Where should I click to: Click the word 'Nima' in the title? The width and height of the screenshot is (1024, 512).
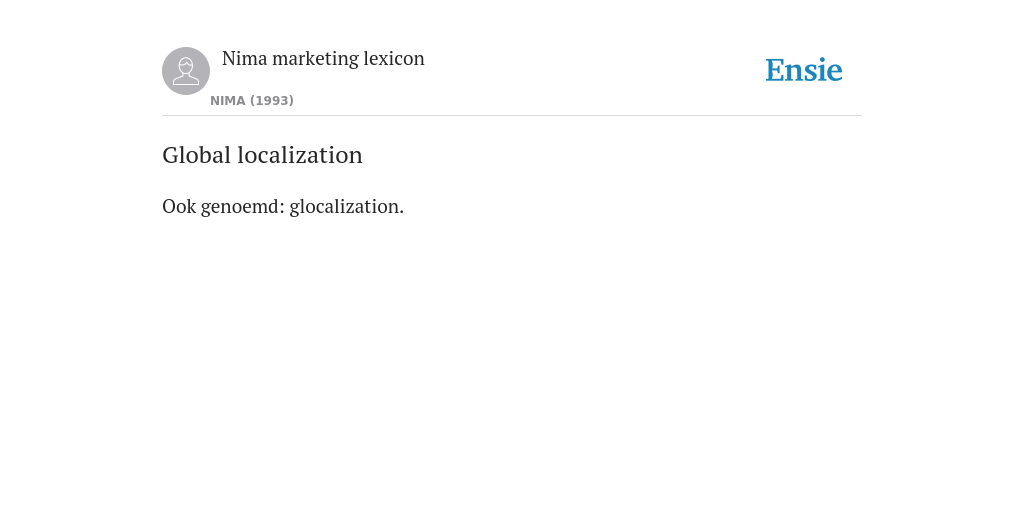pos(245,58)
